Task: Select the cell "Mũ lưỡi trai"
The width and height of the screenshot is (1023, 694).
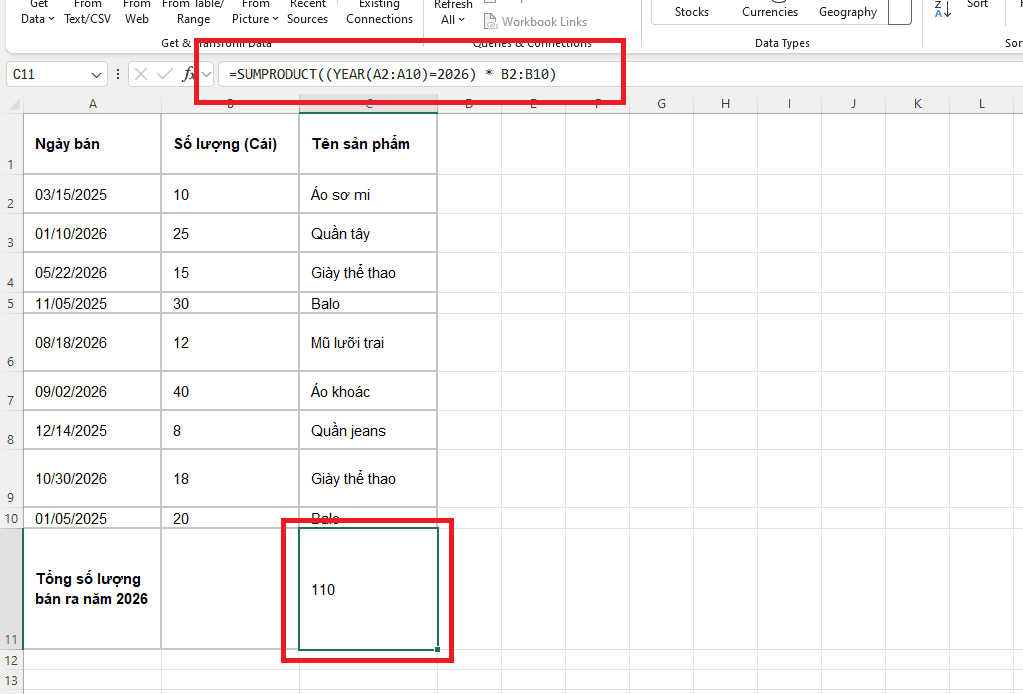Action: tap(368, 342)
